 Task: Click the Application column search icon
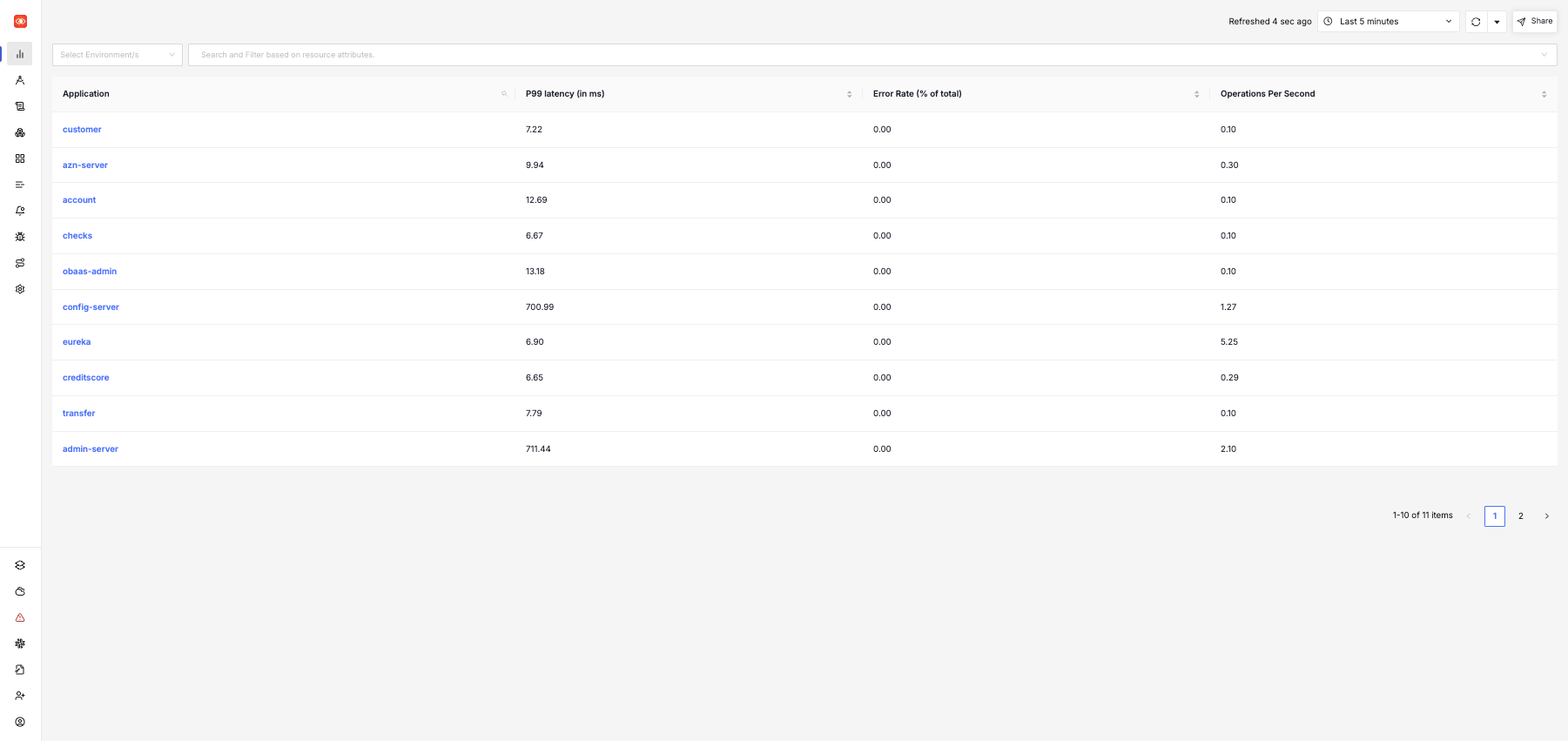504,94
